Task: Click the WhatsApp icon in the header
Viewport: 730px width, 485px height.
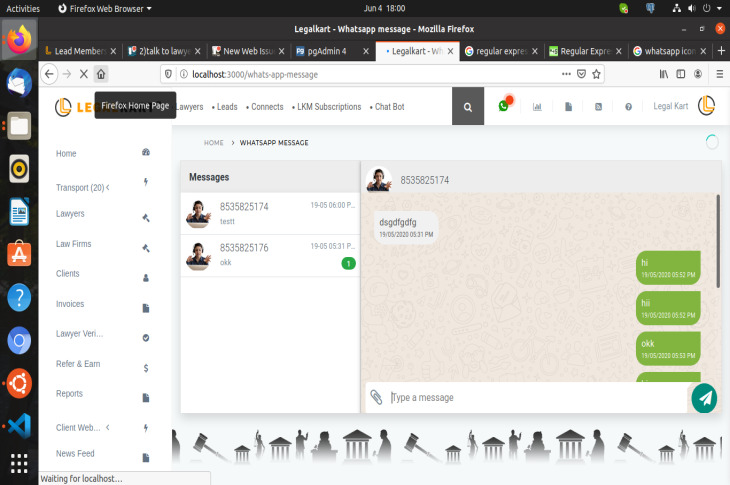Action: [504, 106]
